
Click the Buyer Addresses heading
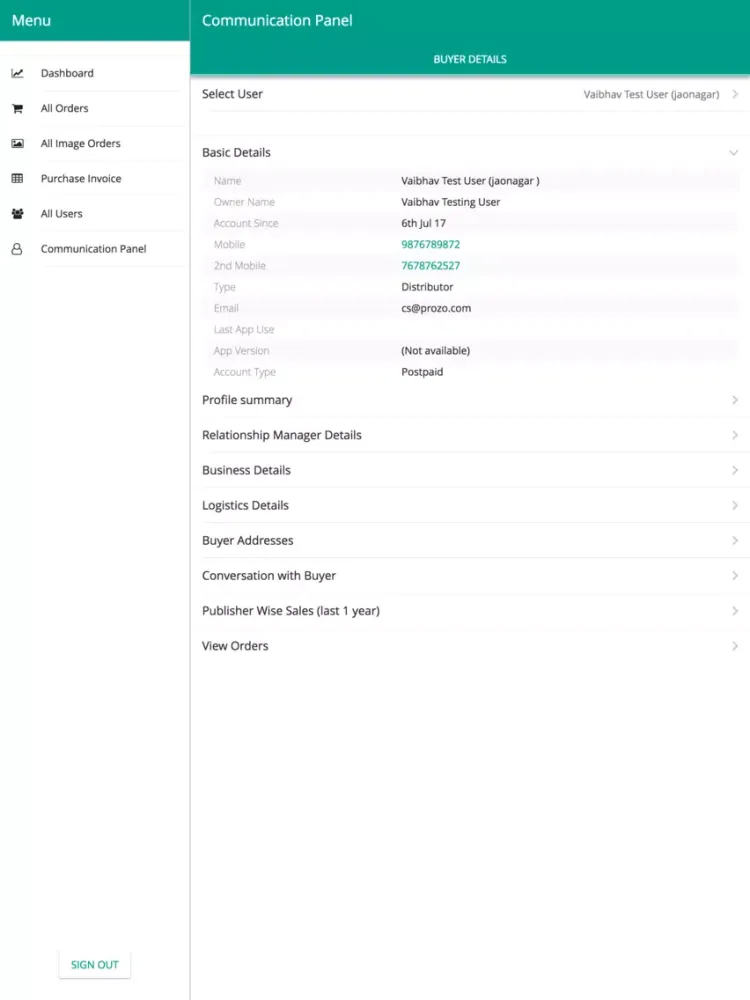pyautogui.click(x=247, y=540)
